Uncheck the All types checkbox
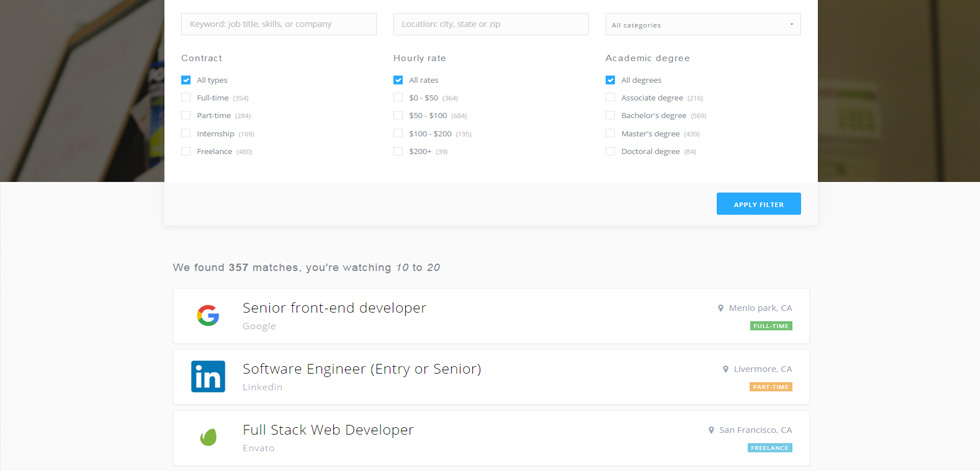 (186, 80)
